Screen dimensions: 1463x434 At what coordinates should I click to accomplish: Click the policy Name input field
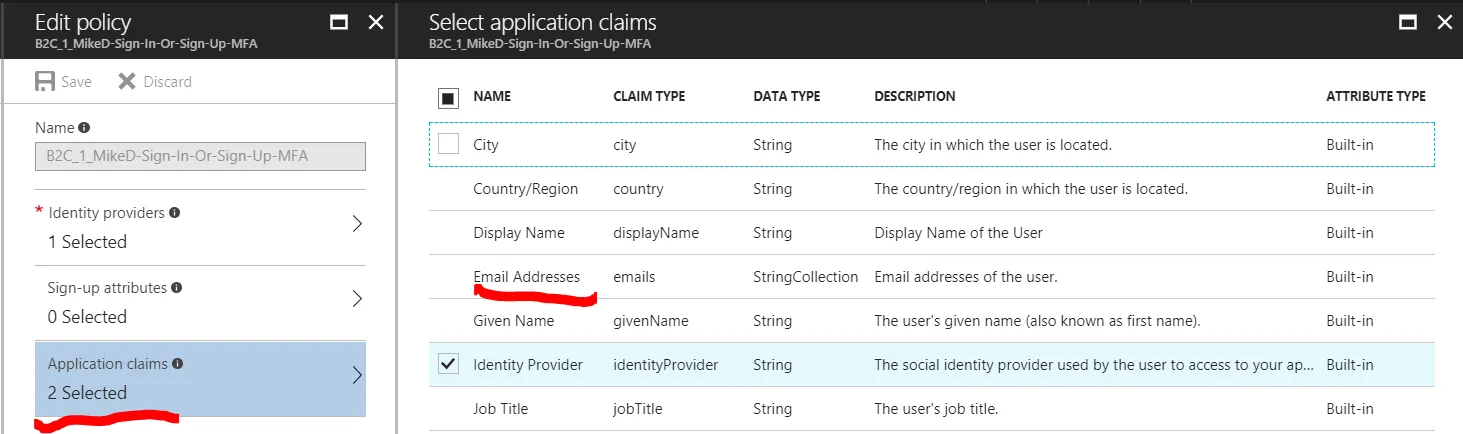tap(200, 156)
